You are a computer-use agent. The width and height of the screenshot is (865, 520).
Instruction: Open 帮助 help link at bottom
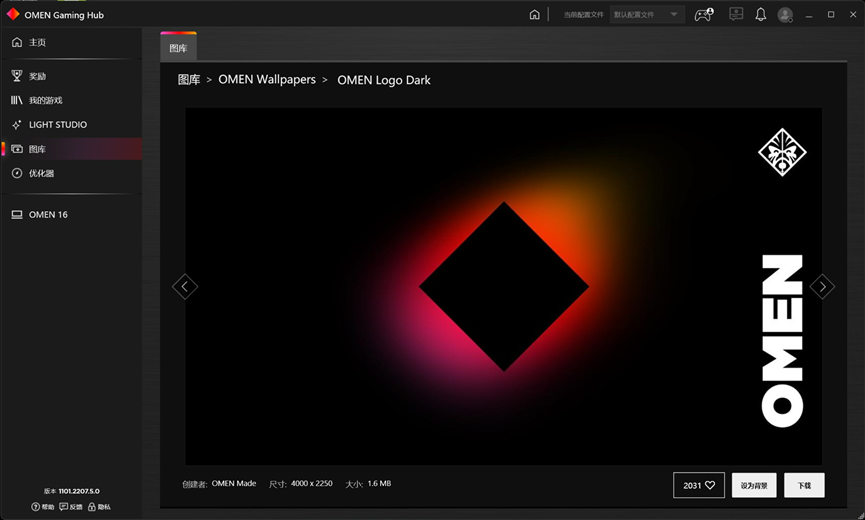tap(43, 507)
